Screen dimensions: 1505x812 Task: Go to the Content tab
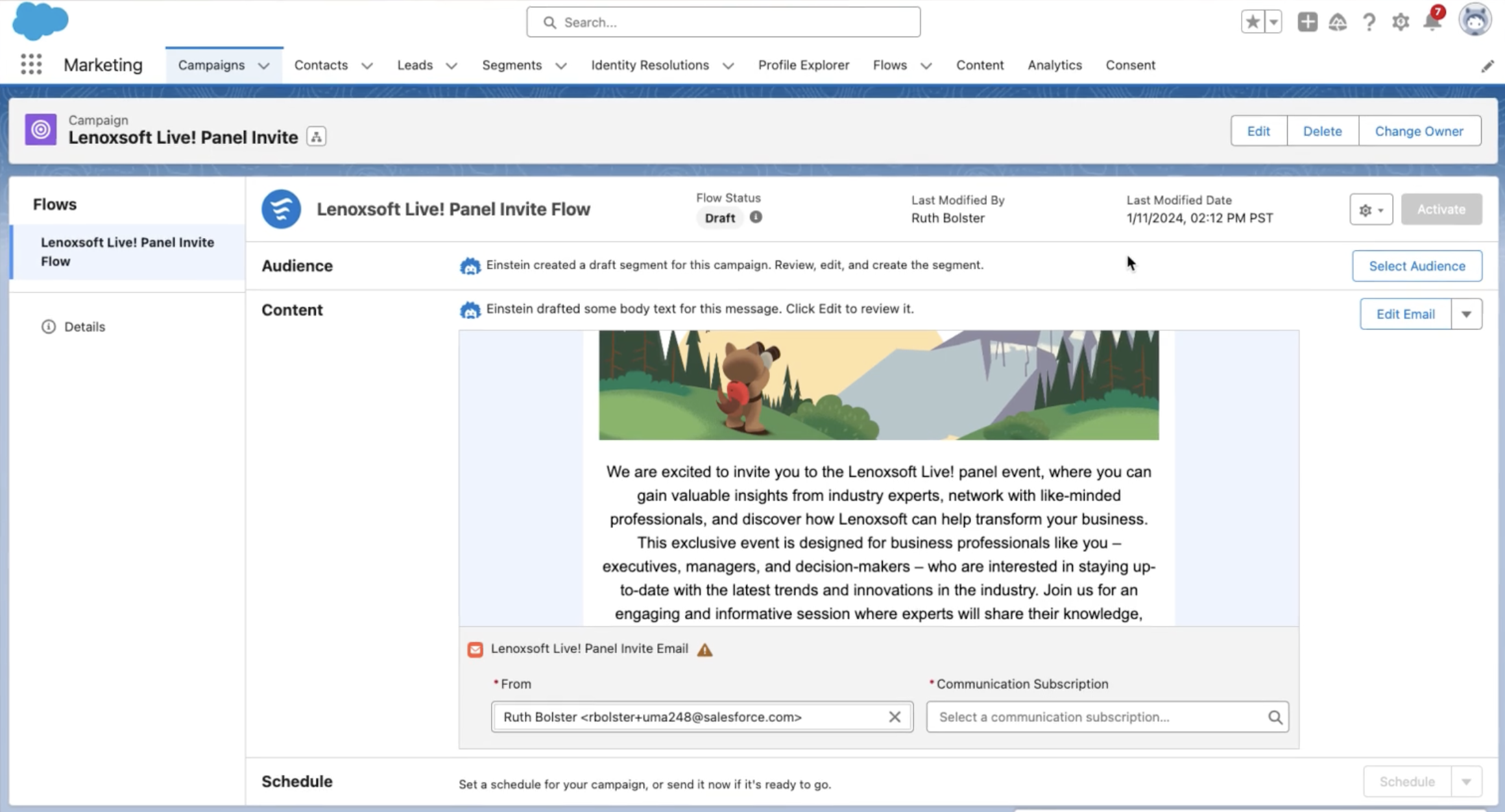(x=980, y=65)
